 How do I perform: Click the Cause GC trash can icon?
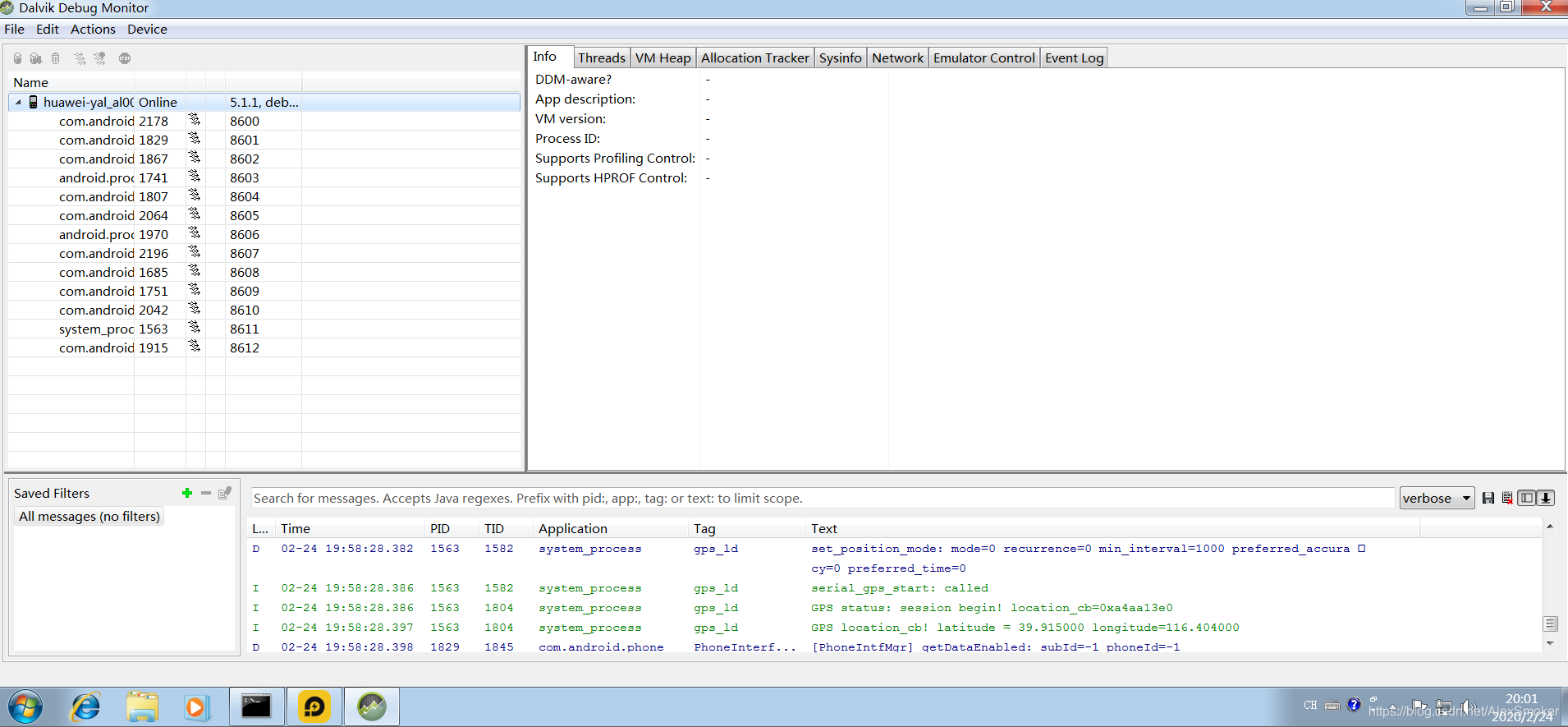click(x=56, y=58)
